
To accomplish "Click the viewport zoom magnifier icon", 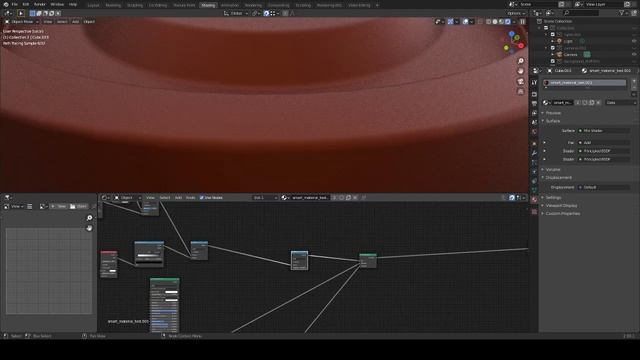I will (x=521, y=61).
